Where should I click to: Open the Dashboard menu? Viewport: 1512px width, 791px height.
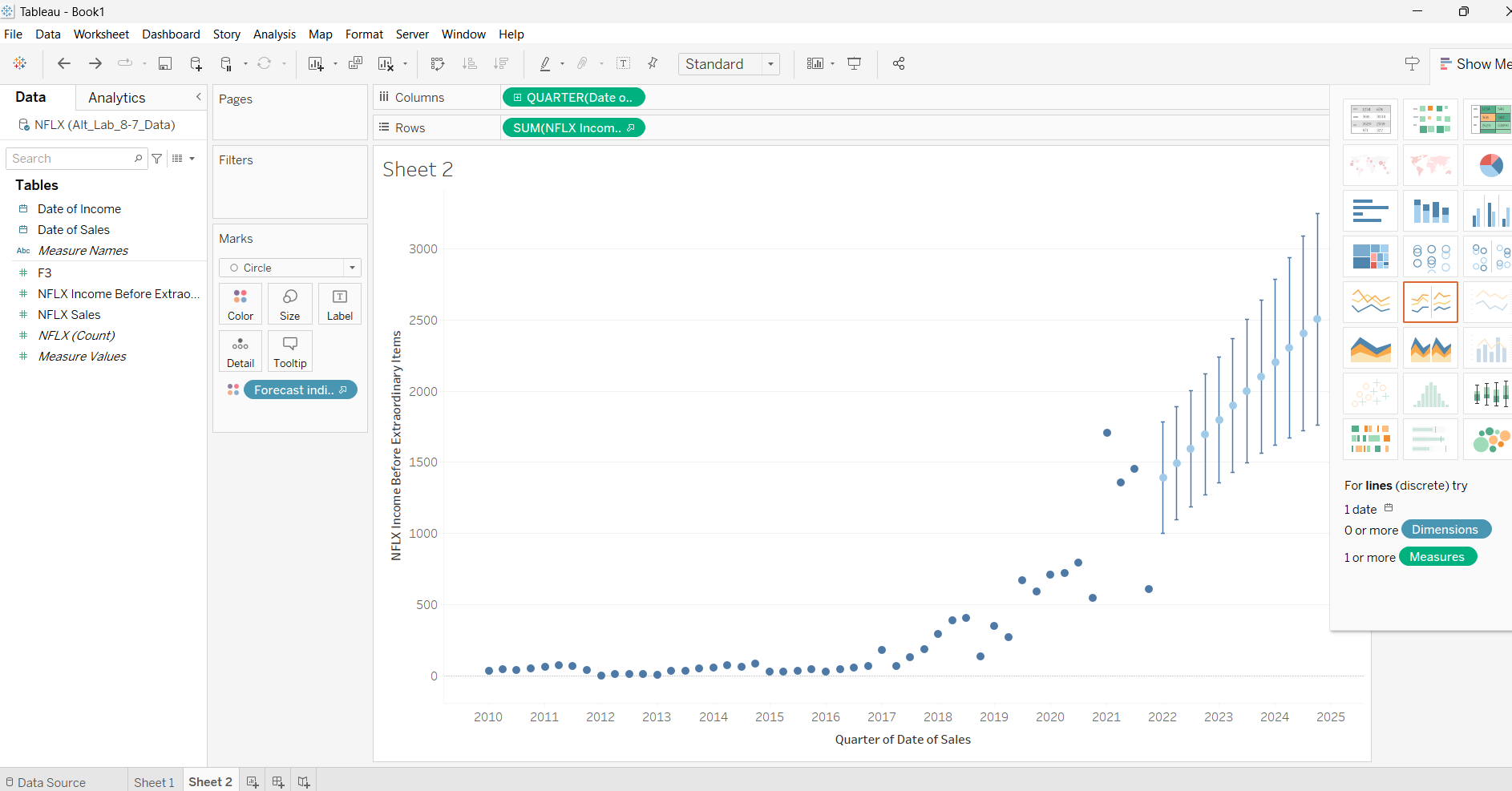171,34
